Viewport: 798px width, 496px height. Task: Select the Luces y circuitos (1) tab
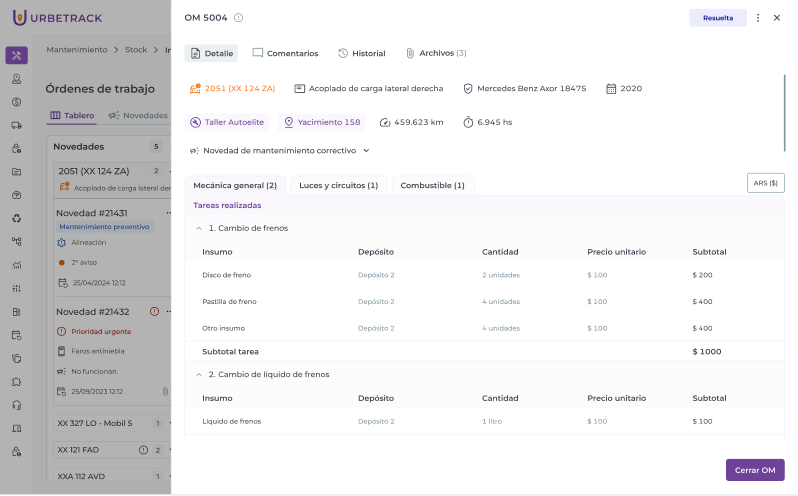[x=338, y=186]
